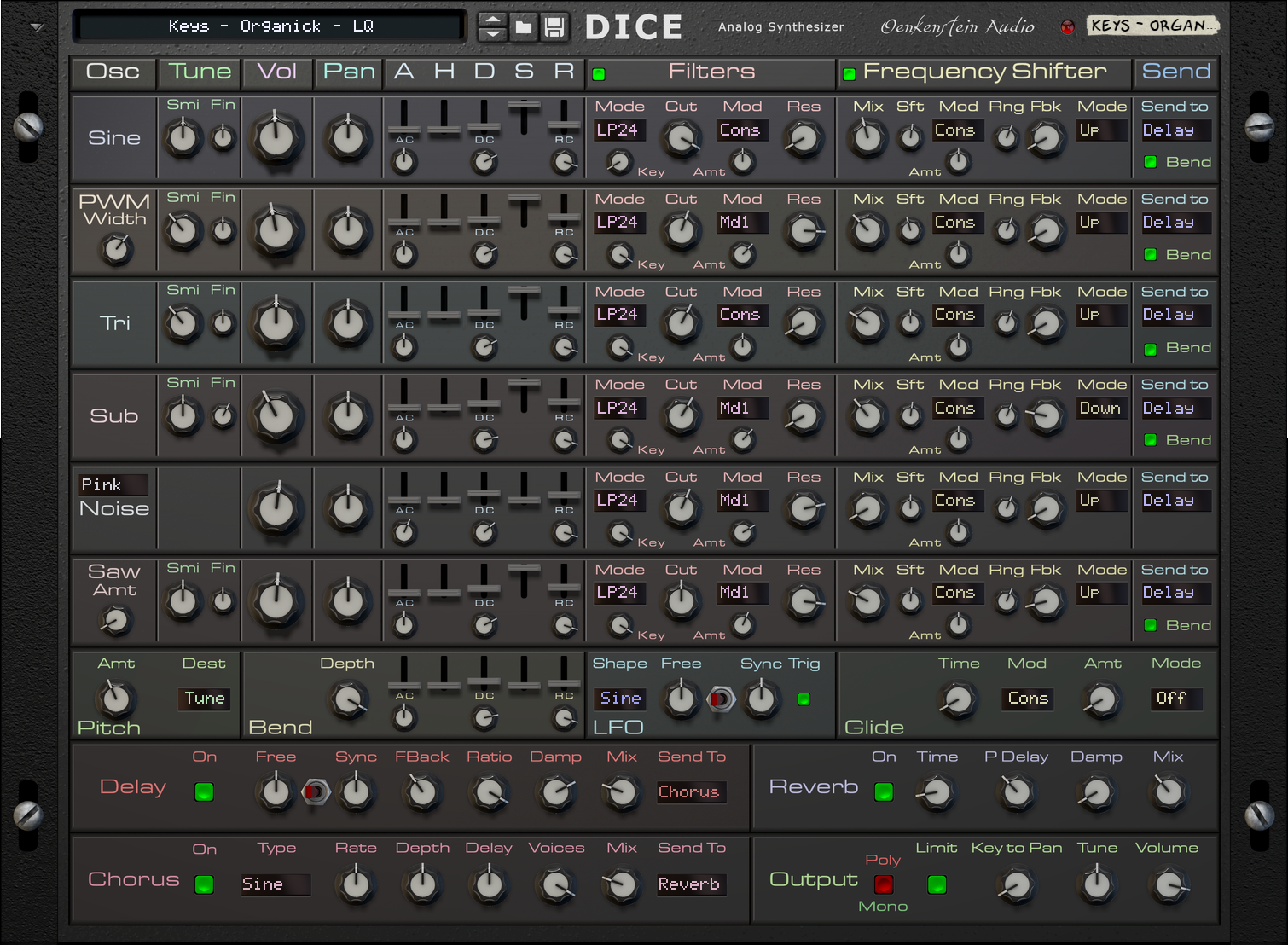Click the Glide Time knob
Viewport: 1288px width, 945px height.
coord(957,700)
